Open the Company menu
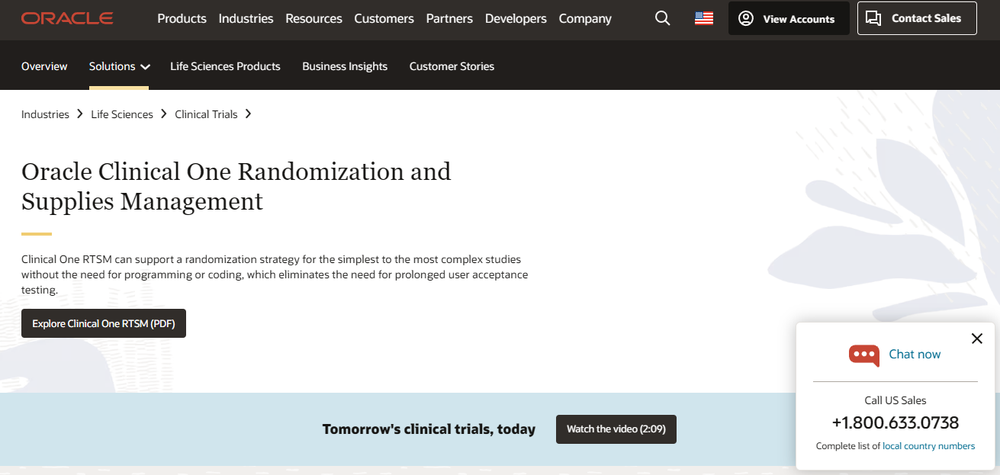1000x475 pixels. (585, 18)
